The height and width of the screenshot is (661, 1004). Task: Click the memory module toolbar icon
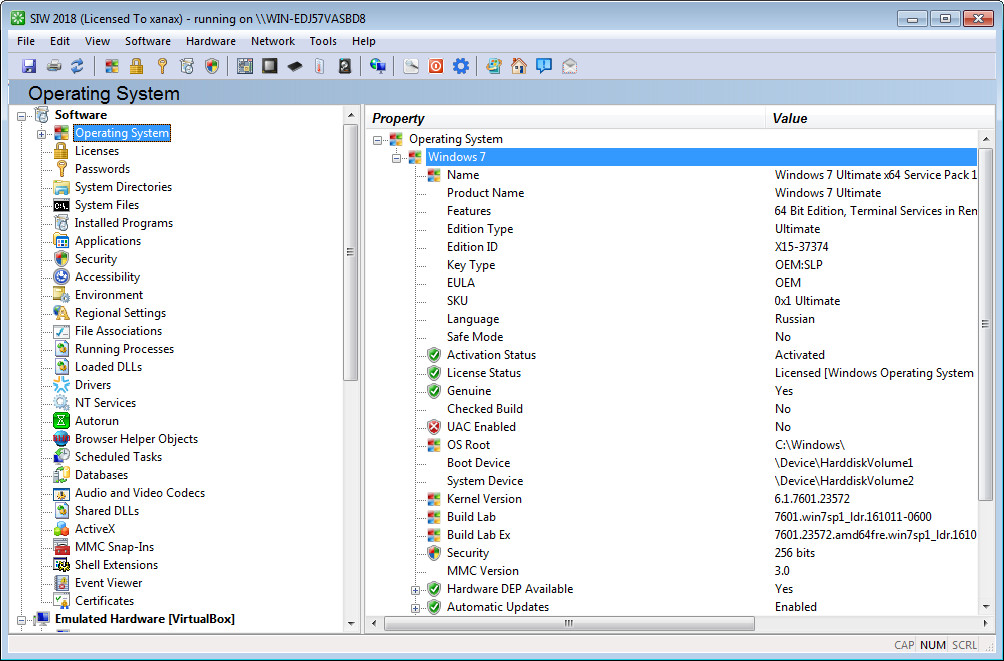(295, 66)
